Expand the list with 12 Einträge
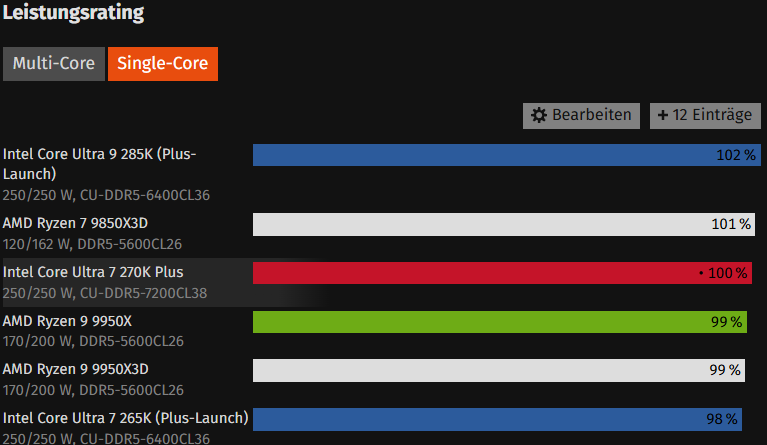 (705, 115)
